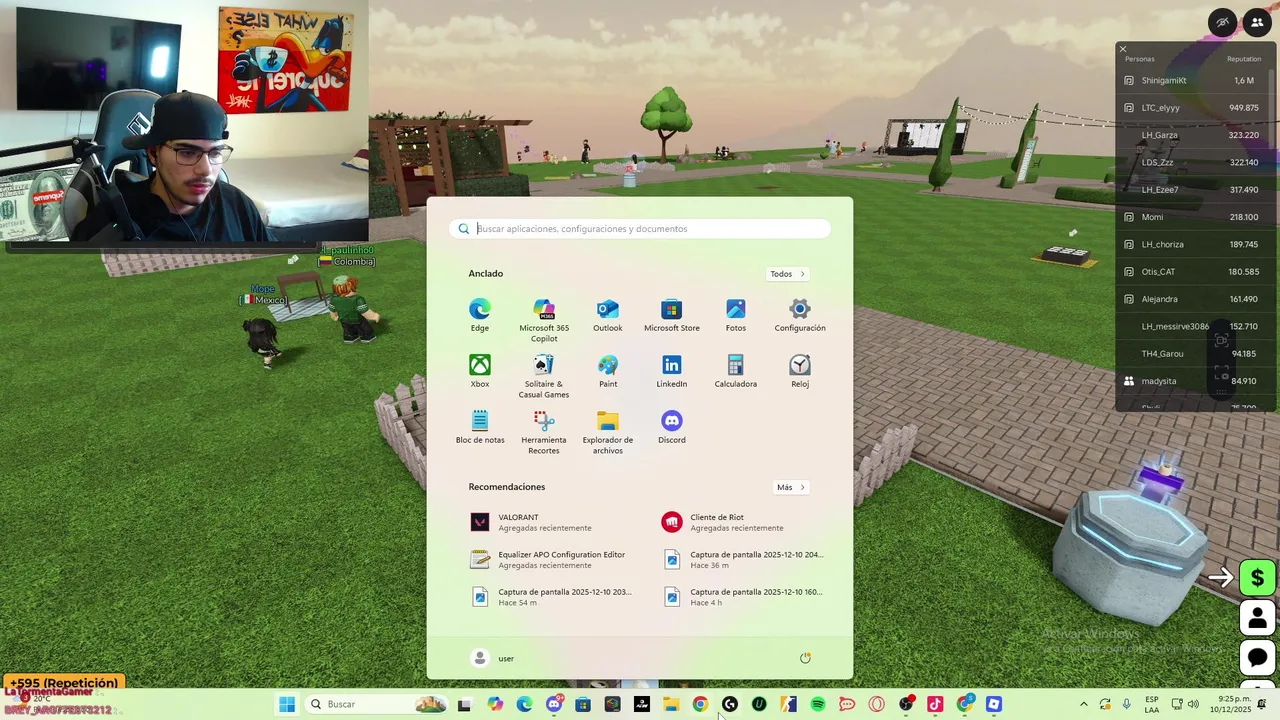Open Spotify from the taskbar

[818, 704]
